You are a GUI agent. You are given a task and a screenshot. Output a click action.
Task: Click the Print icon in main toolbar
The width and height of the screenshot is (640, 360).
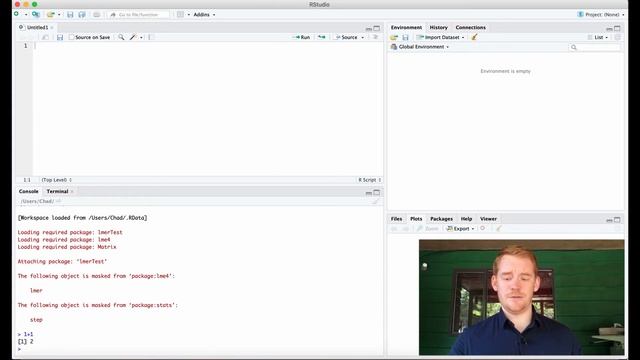coord(97,15)
